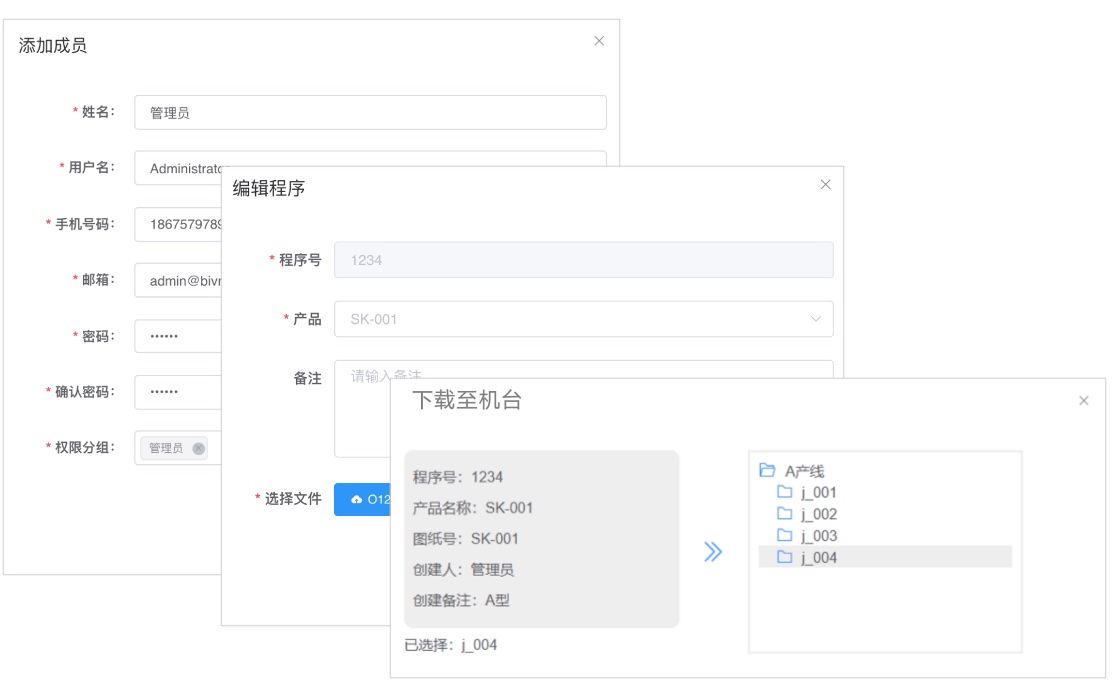
Task: Click the A产线 open folder icon
Action: [x=767, y=471]
